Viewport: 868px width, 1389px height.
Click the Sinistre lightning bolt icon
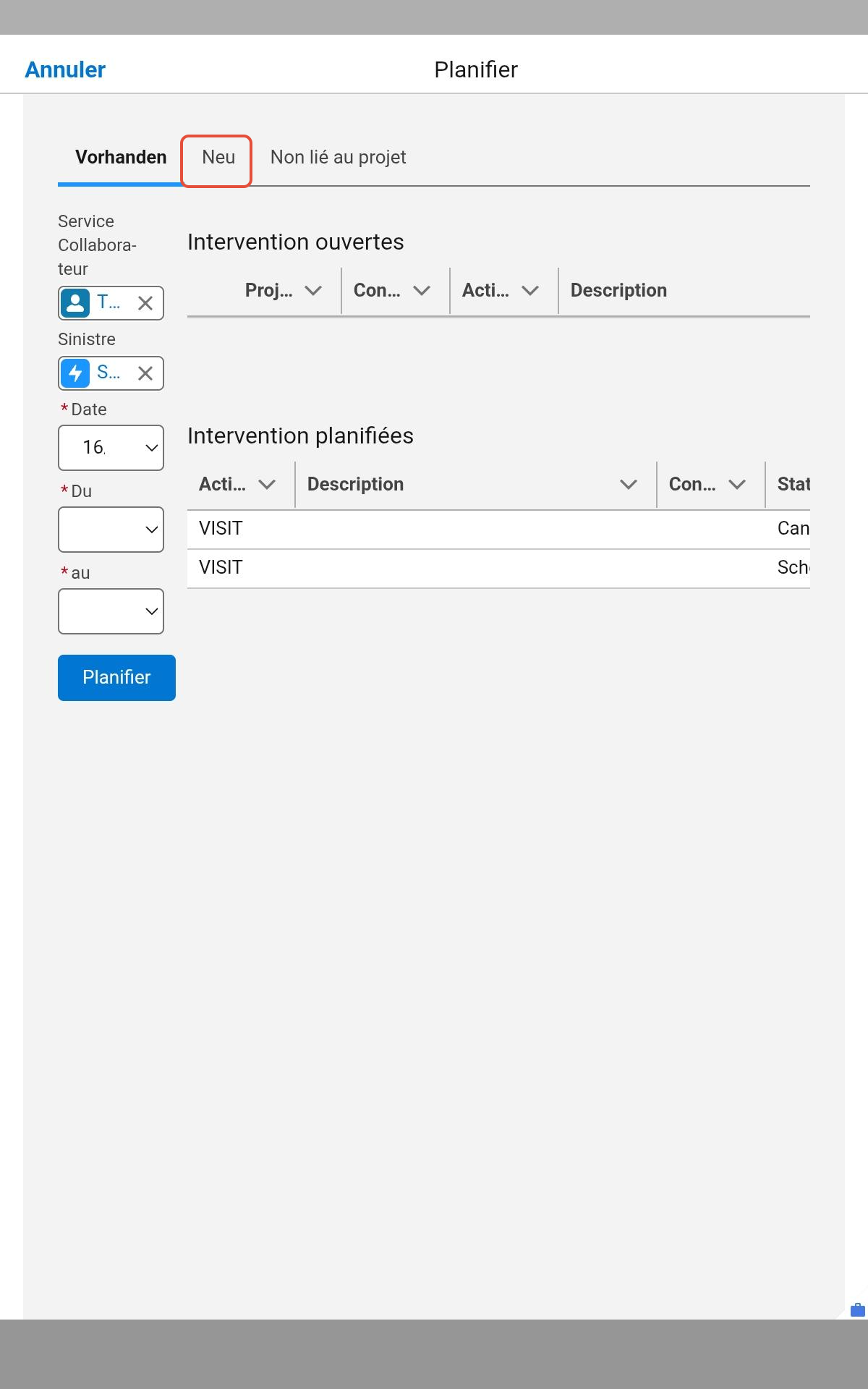pyautogui.click(x=75, y=373)
